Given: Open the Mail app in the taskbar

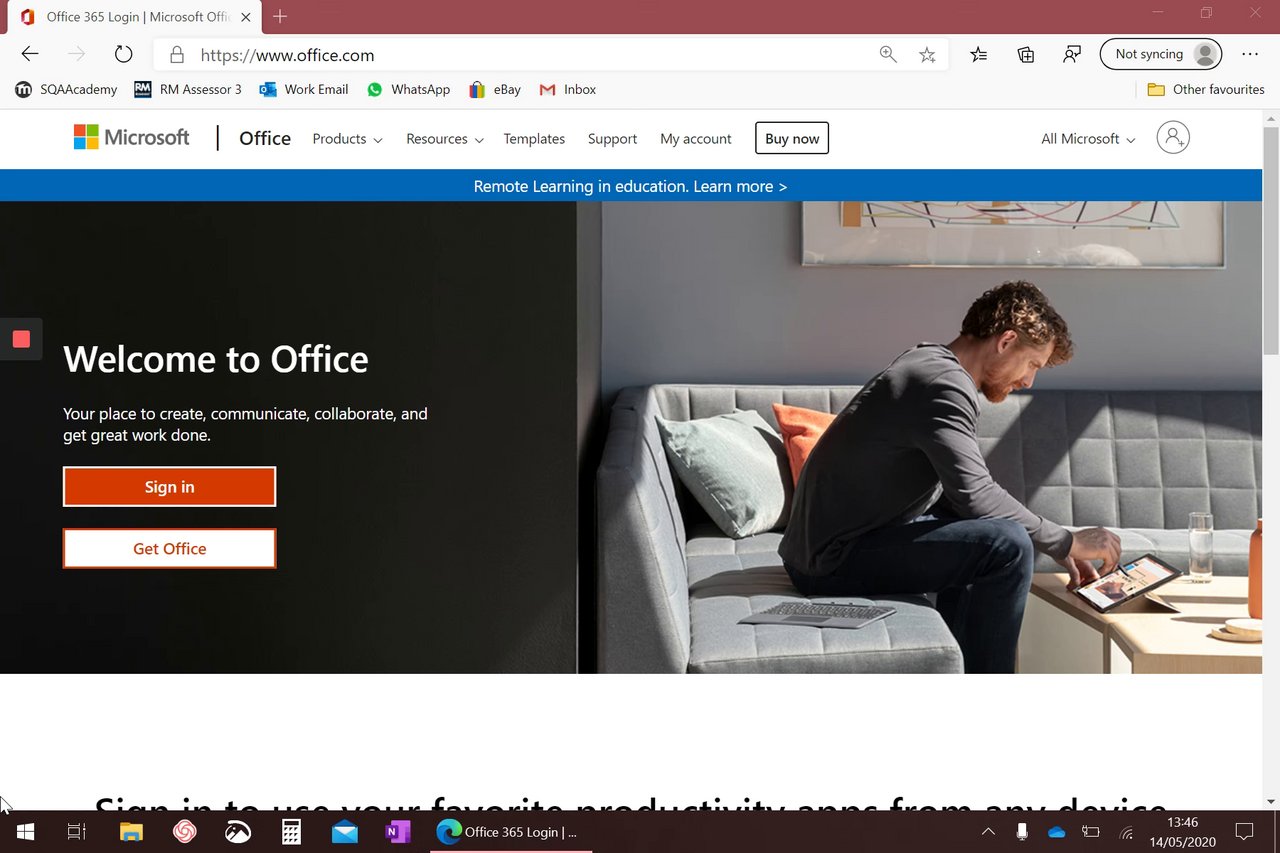Looking at the screenshot, I should click(x=345, y=831).
